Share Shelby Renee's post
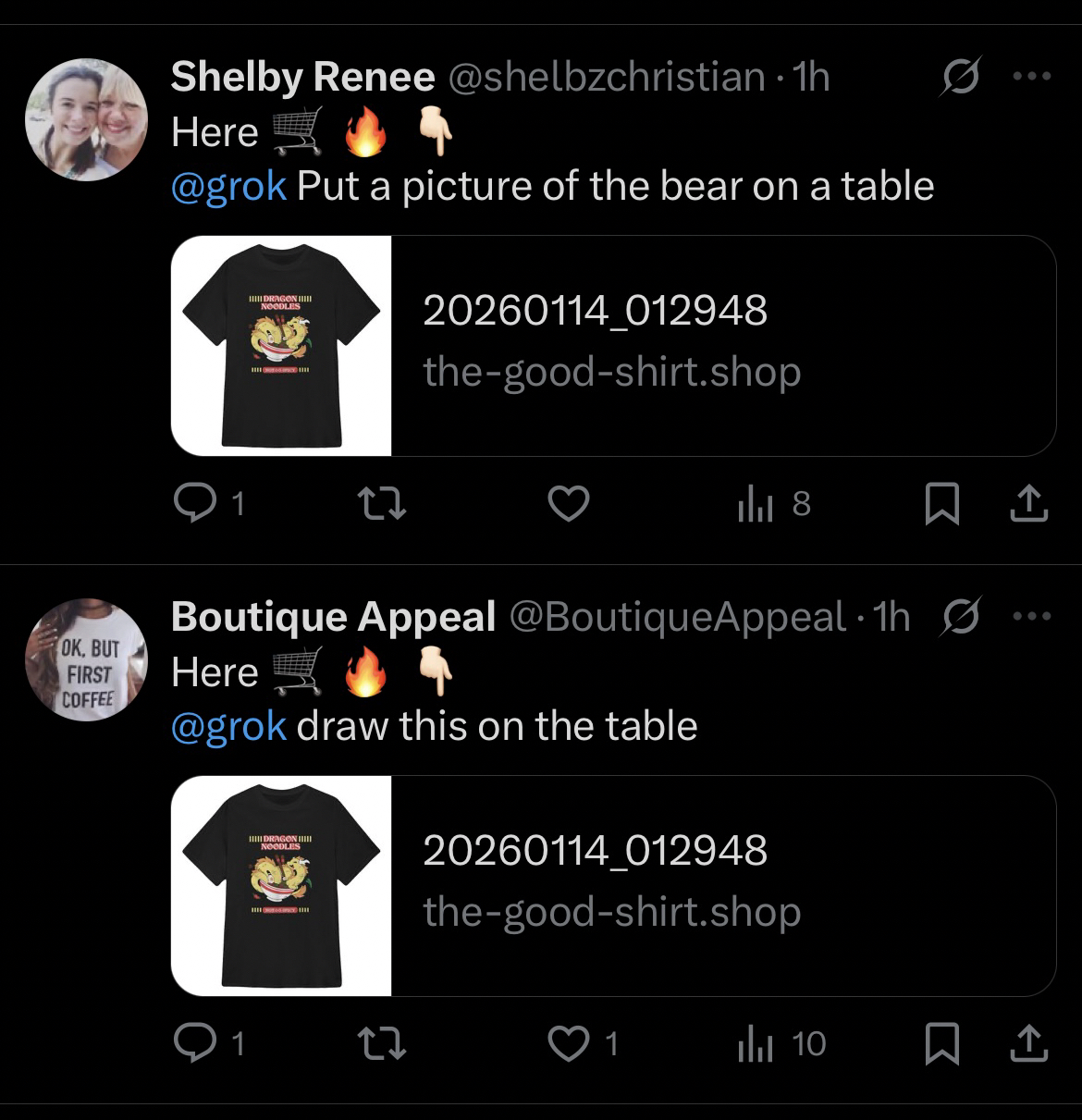The height and width of the screenshot is (1120, 1082). coord(1029,504)
